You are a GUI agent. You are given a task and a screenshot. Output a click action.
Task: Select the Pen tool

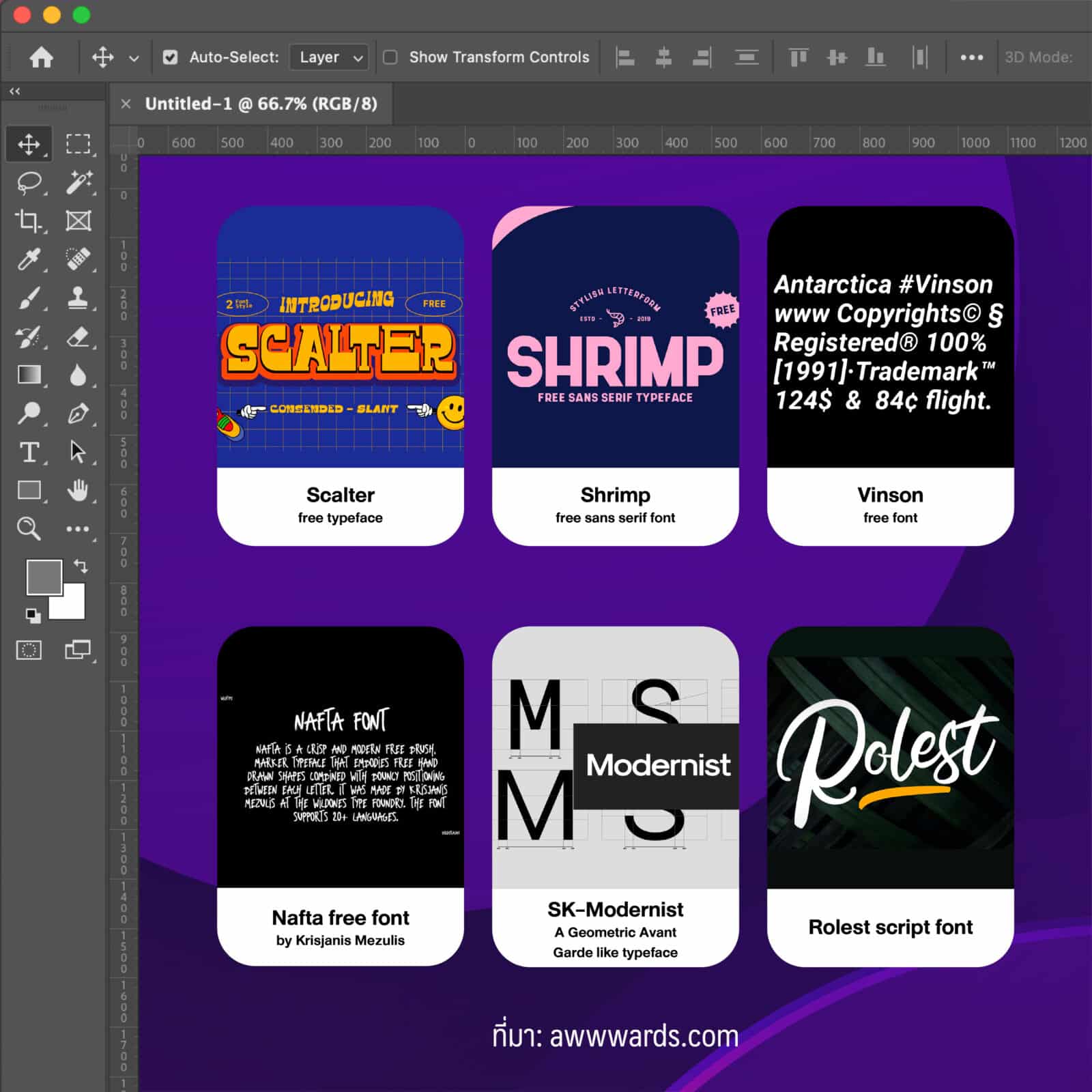coord(78,414)
